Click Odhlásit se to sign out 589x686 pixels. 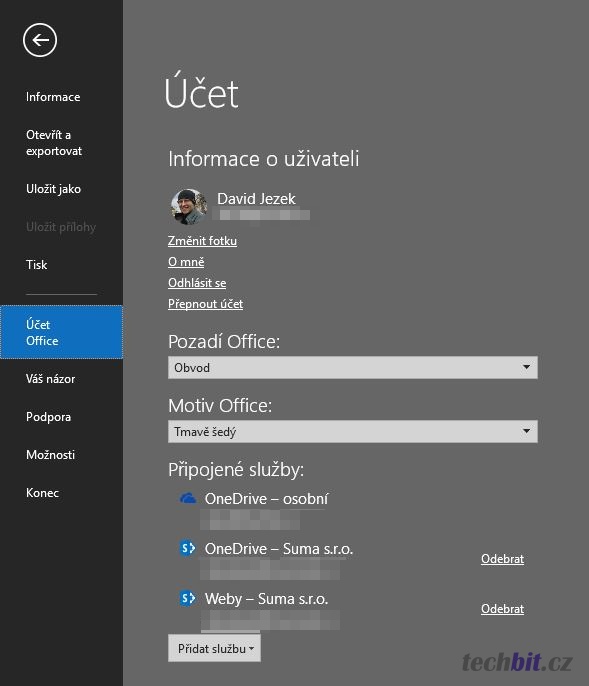pos(197,283)
